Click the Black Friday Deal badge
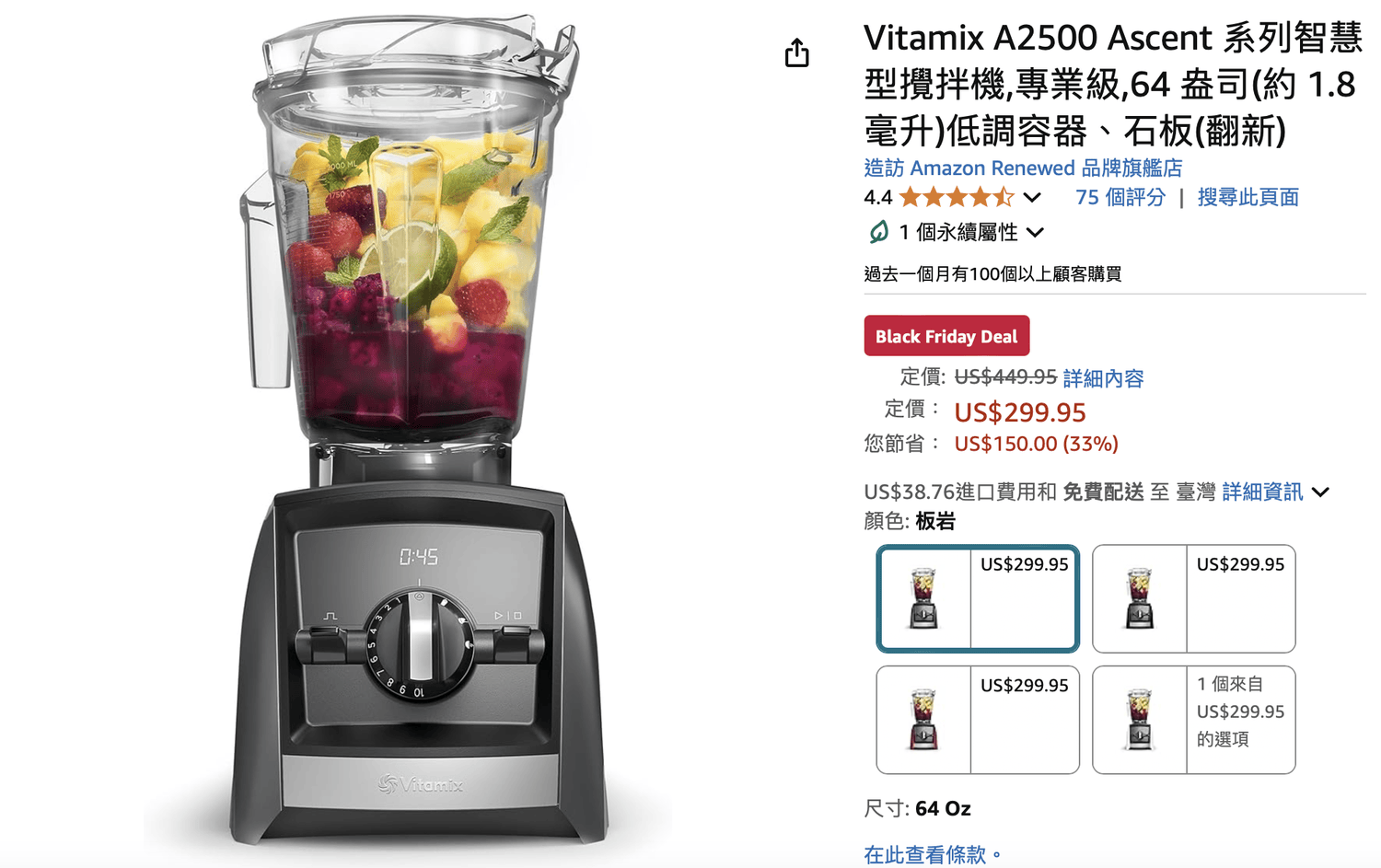The width and height of the screenshot is (1381, 868). pos(946,336)
